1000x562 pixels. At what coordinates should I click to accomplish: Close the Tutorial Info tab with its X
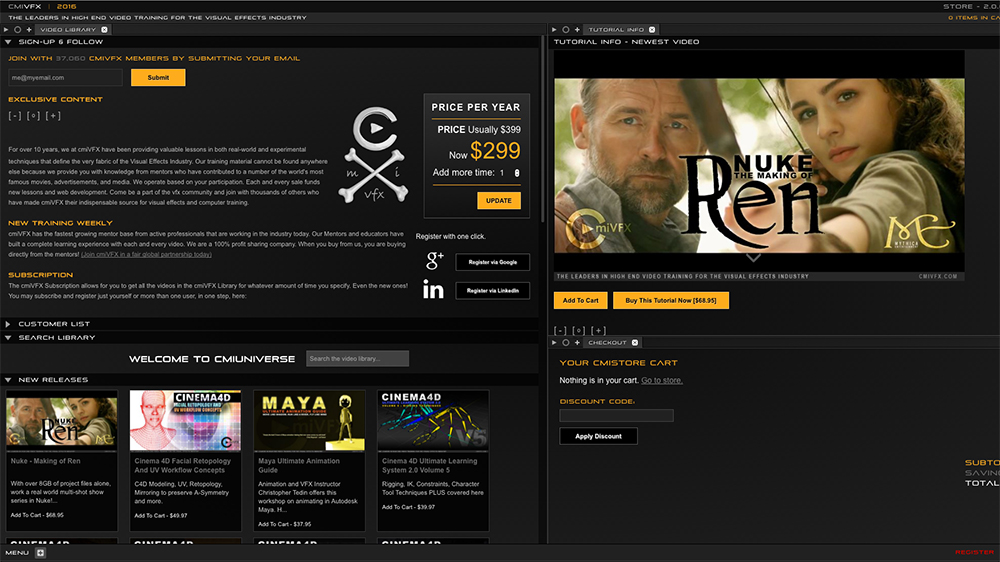(652, 29)
